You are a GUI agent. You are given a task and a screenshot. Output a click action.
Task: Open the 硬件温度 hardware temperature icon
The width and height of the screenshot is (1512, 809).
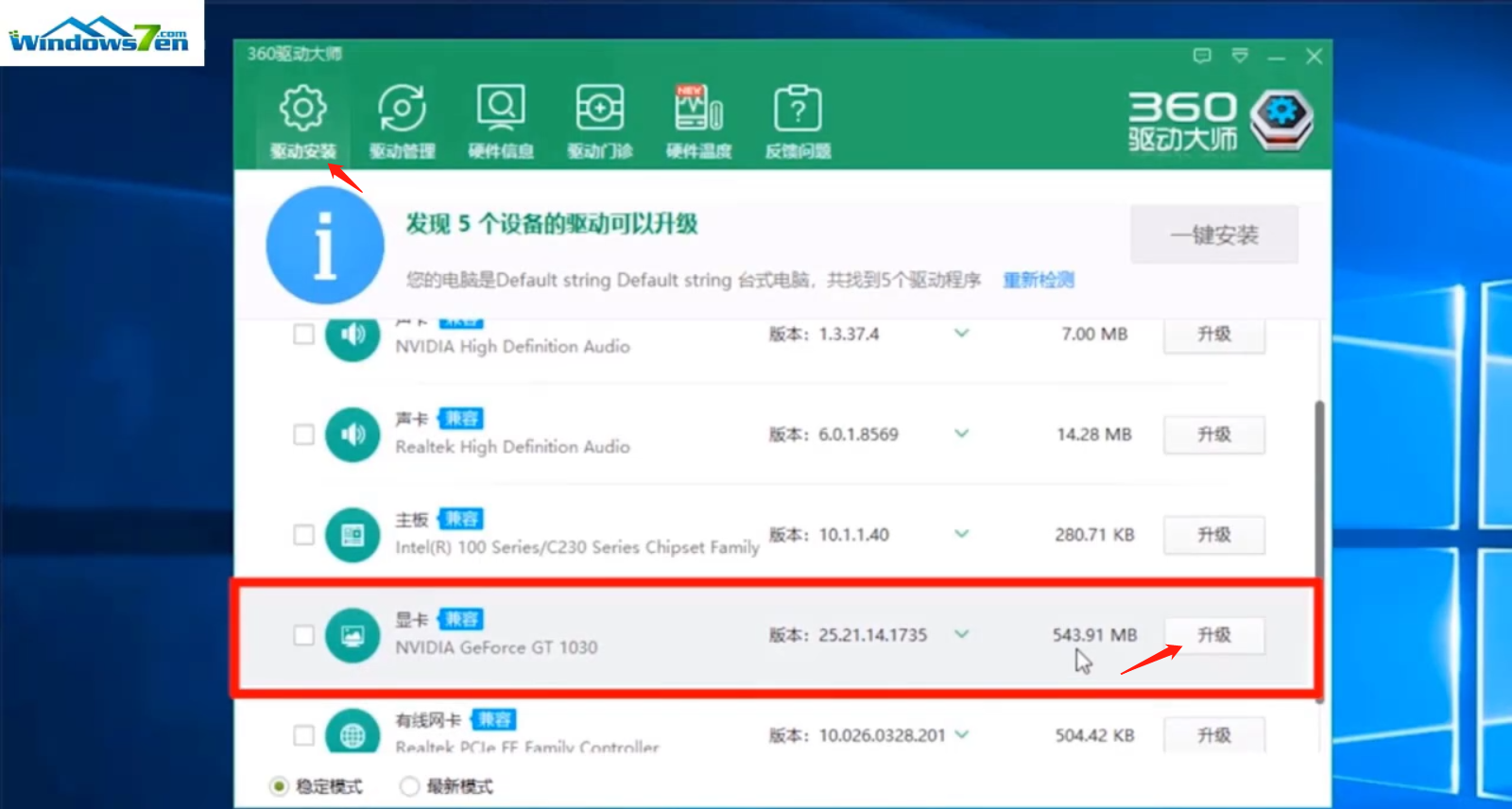point(698,122)
